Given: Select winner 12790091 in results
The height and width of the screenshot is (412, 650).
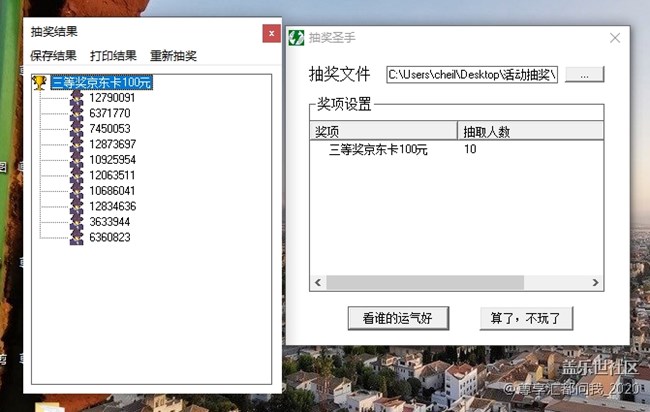Looking at the screenshot, I should coord(112,98).
